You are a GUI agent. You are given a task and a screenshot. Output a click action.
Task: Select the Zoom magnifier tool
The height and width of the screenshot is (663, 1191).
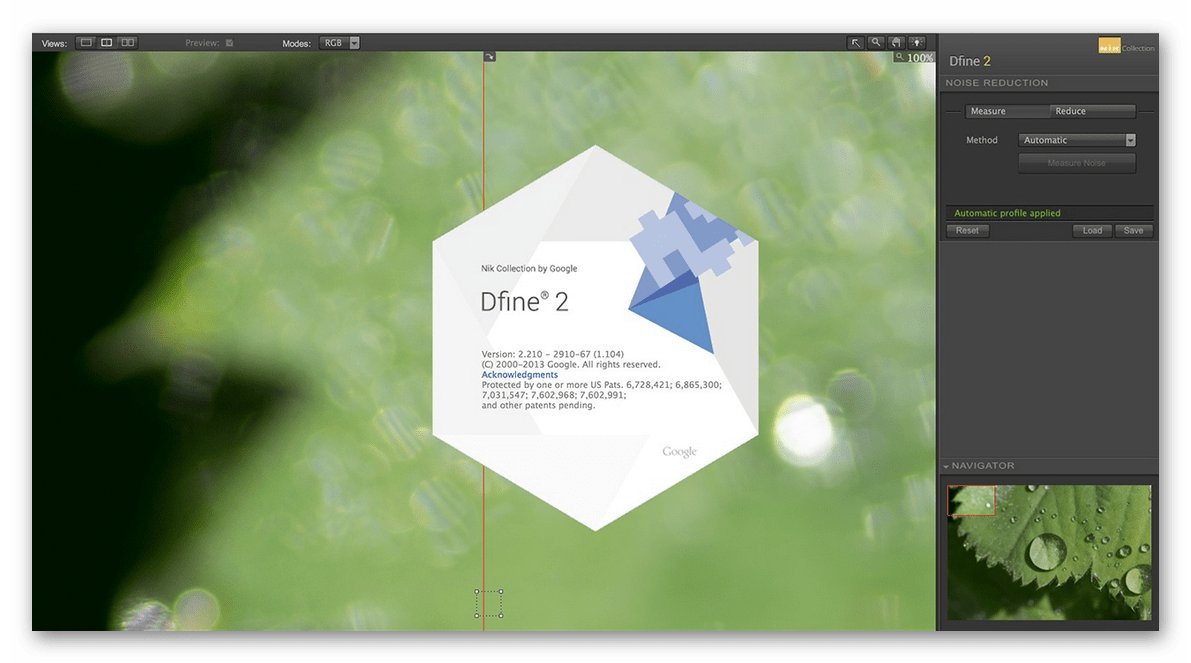(x=876, y=43)
